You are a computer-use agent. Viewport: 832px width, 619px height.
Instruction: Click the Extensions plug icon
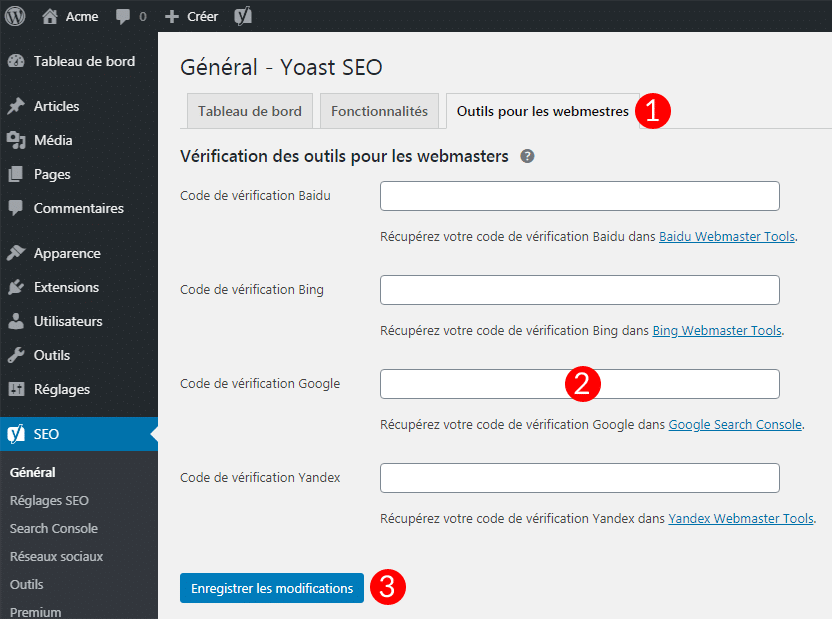point(16,287)
